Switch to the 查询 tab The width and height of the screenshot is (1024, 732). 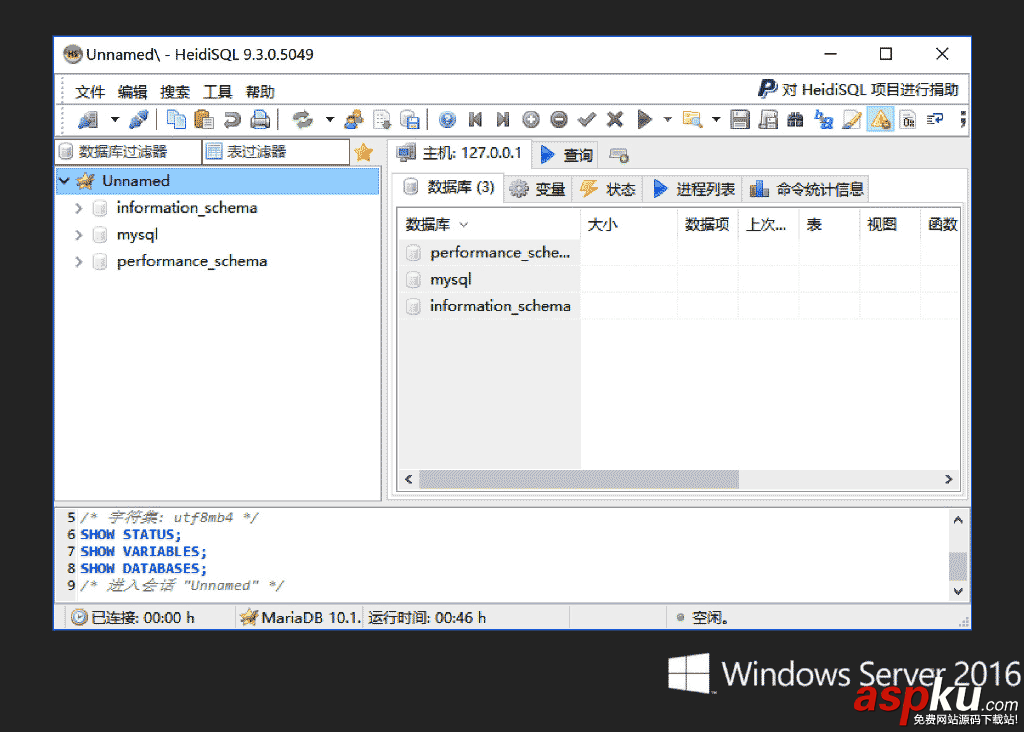point(567,155)
